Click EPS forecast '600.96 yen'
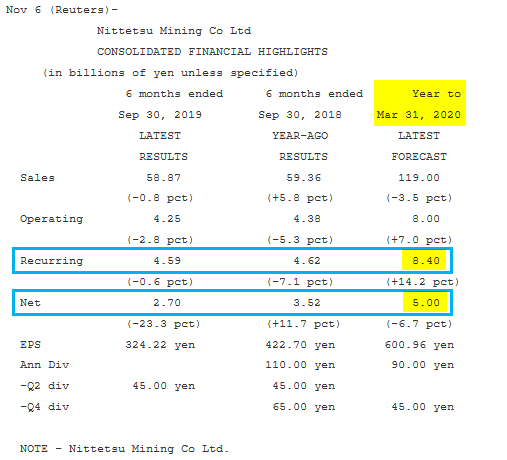 click(419, 345)
